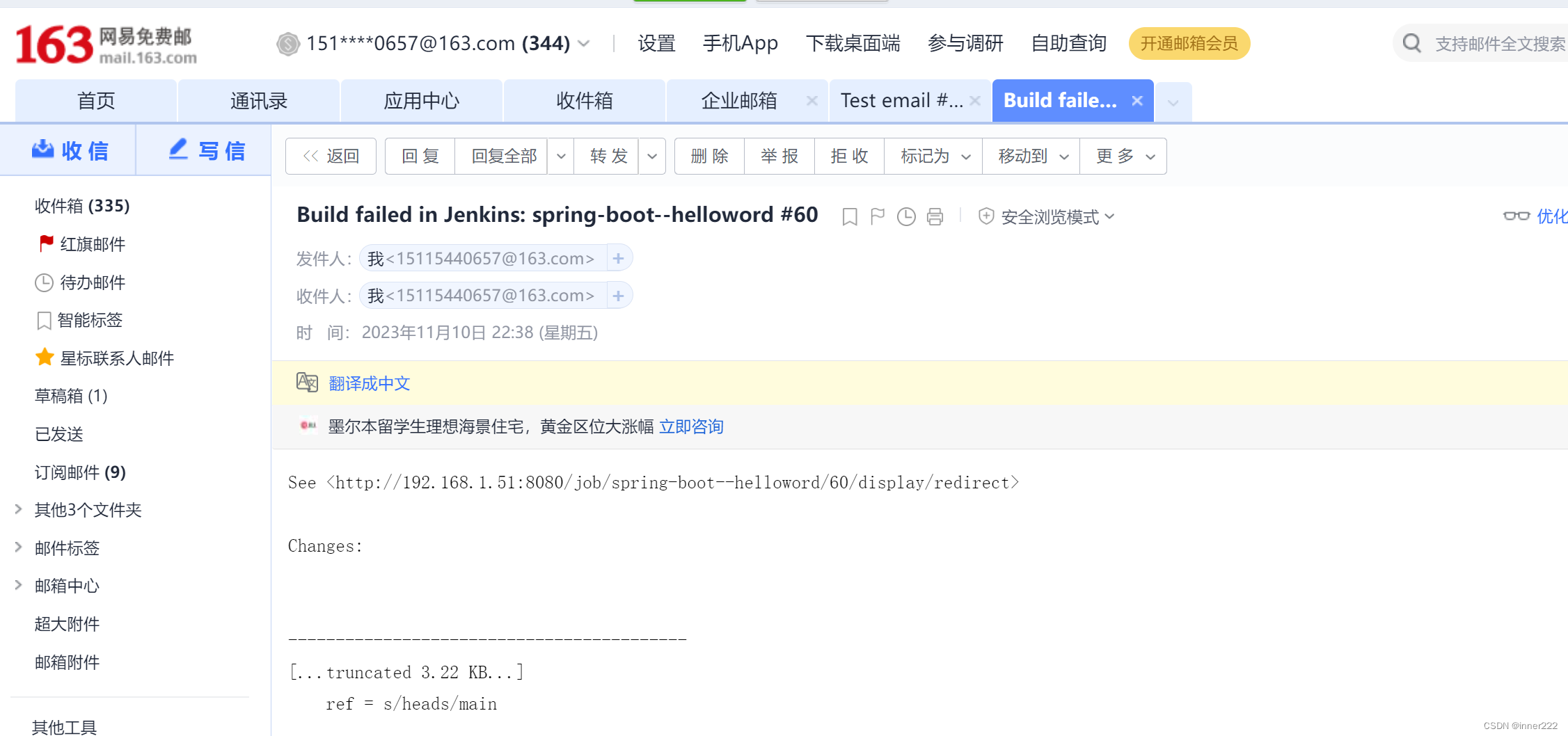Open 邮箱附件 item

[x=67, y=662]
